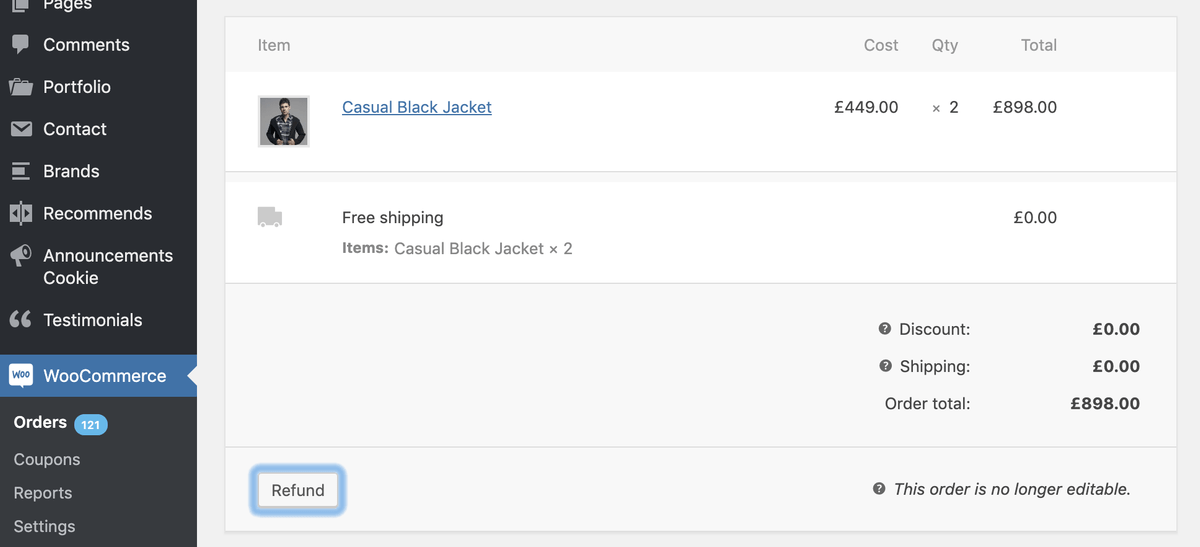
Task: Click the Announcements megaphone icon
Action: pos(20,256)
